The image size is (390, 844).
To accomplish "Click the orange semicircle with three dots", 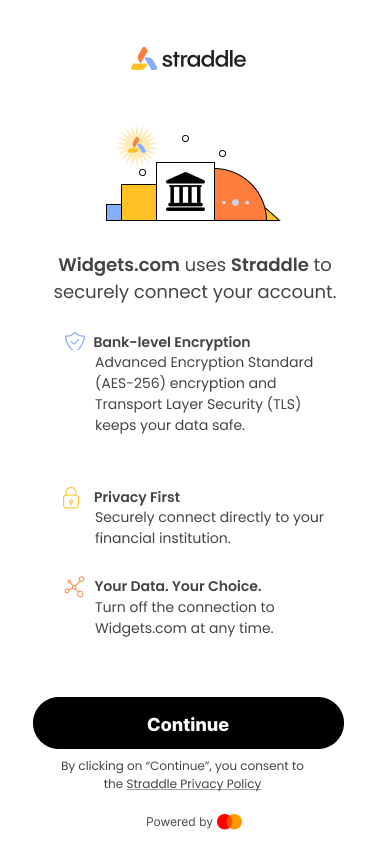I will [240, 194].
